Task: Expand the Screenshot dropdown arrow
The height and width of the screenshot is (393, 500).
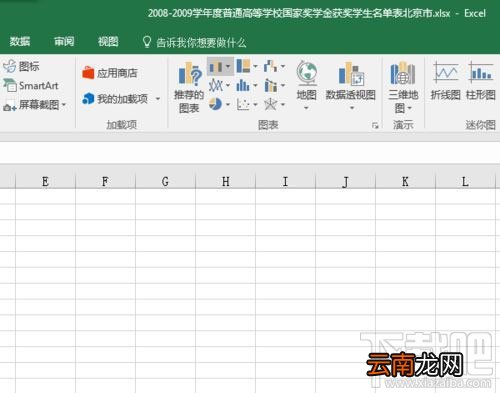Action: [x=64, y=105]
